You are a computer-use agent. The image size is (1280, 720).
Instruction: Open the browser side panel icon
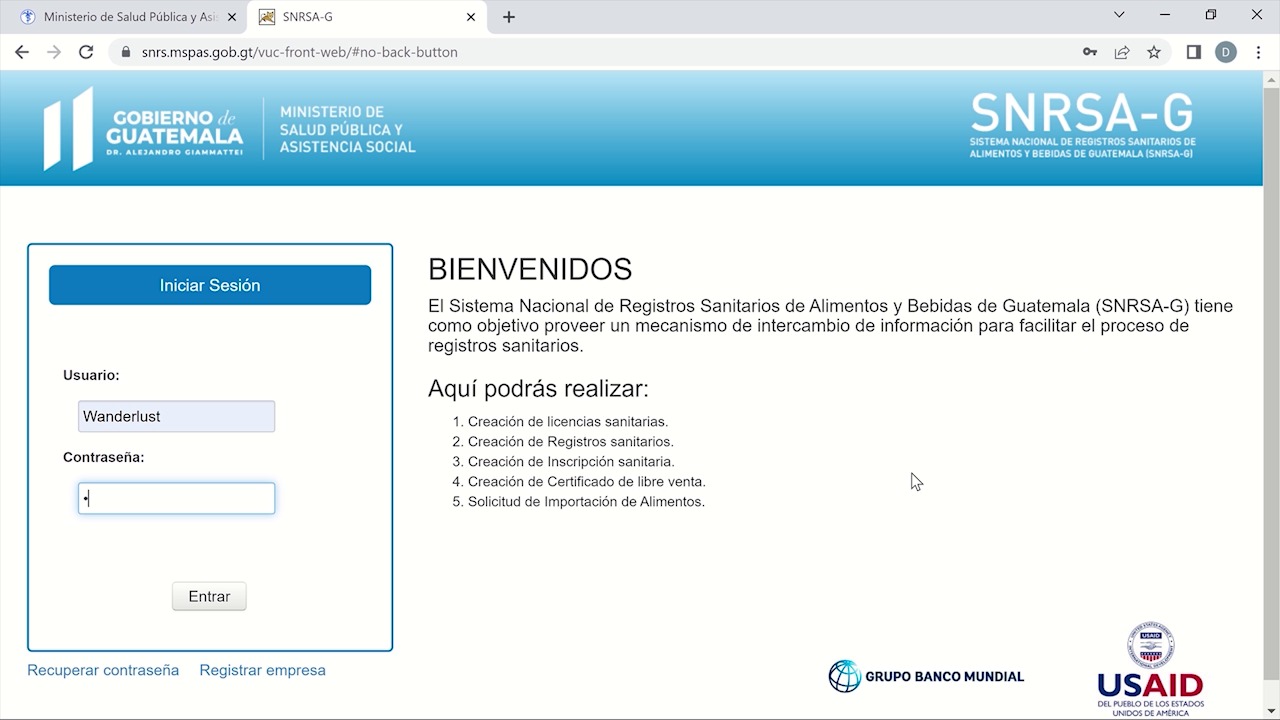pyautogui.click(x=1193, y=52)
